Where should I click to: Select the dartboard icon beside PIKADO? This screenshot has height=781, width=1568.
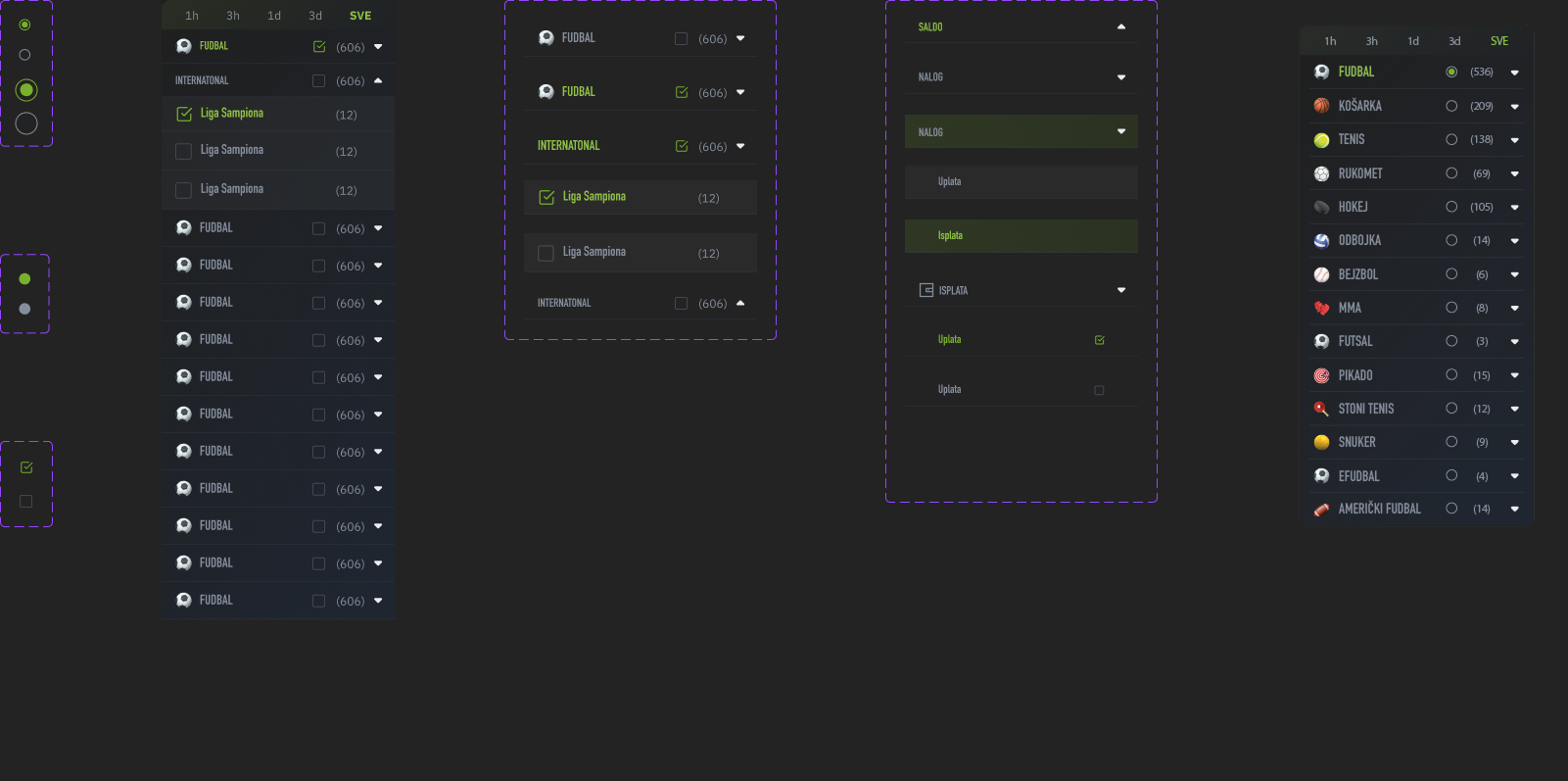click(1321, 375)
